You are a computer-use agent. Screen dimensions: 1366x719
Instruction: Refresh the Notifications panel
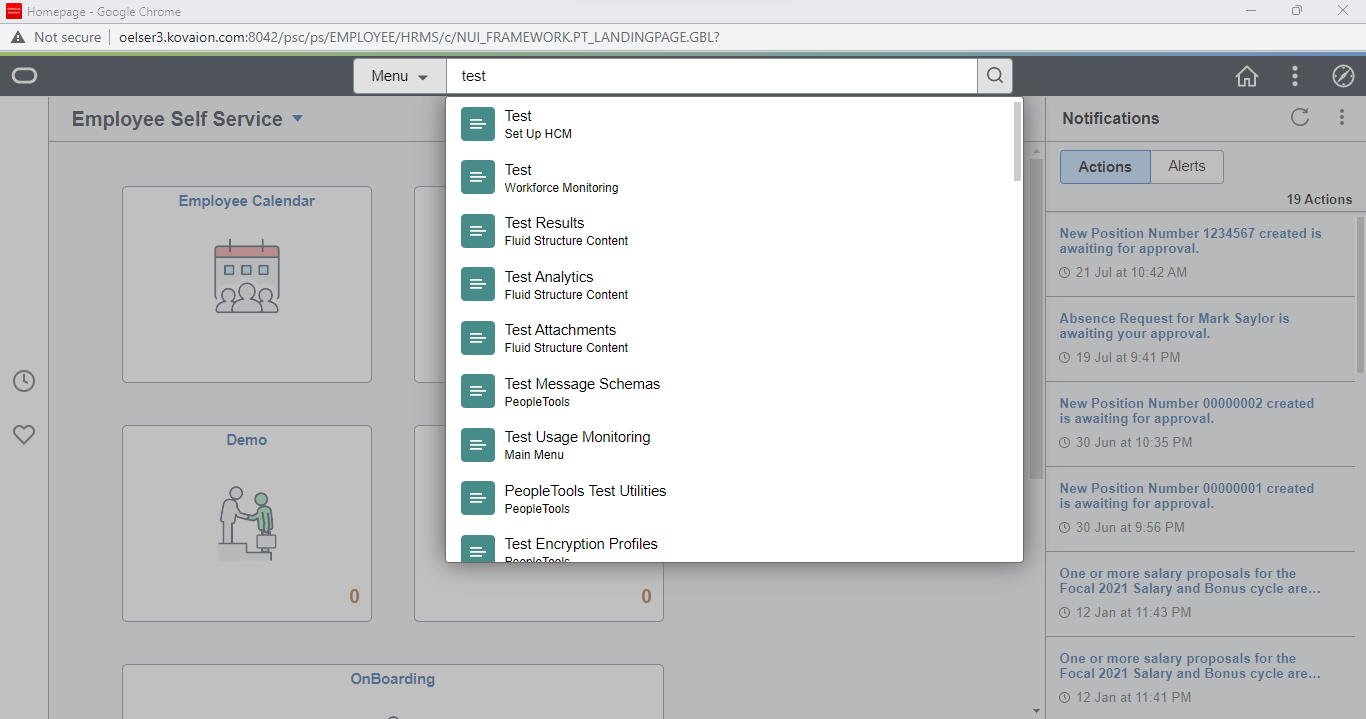click(1299, 117)
